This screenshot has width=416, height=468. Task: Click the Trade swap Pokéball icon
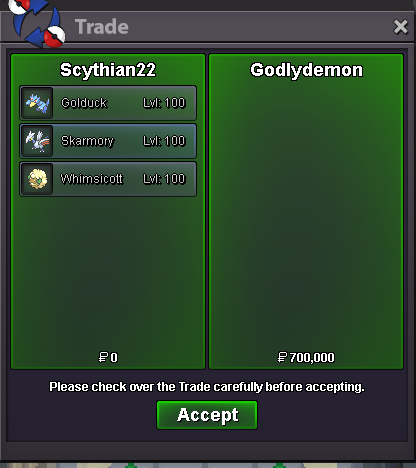[x=37, y=23]
